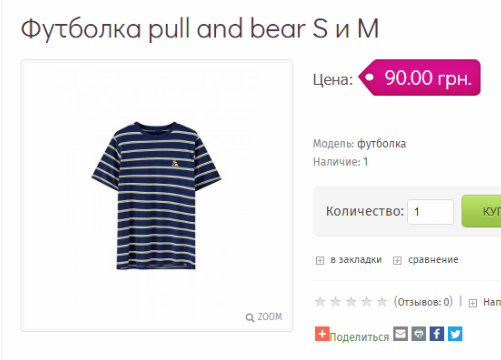Click the pink 90.00 грн. price tag

coord(420,78)
